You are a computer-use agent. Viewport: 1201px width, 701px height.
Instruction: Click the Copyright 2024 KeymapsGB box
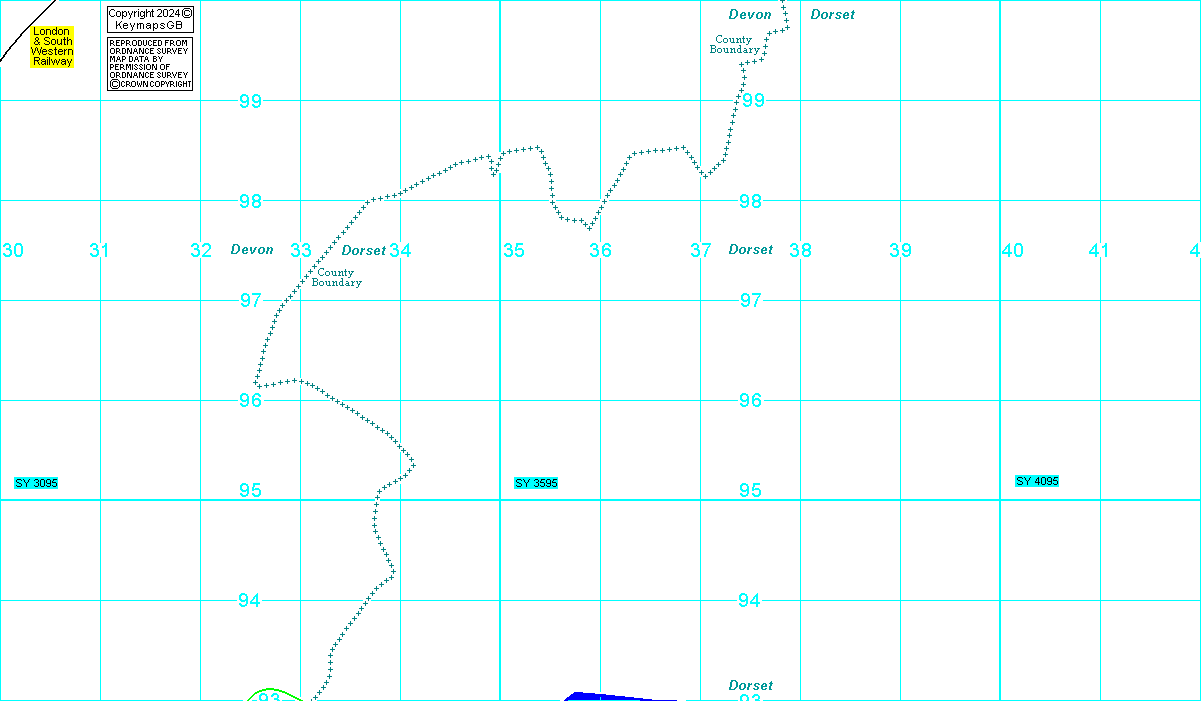click(149, 19)
